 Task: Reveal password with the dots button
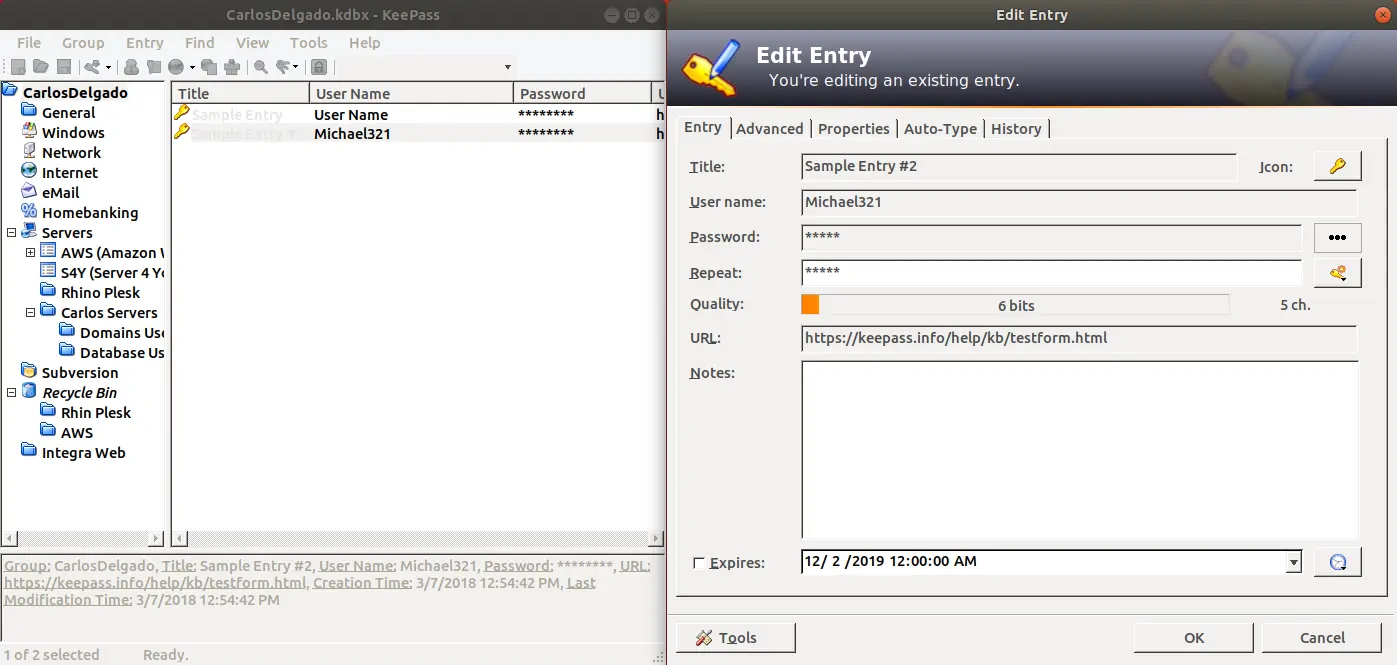coord(1337,237)
